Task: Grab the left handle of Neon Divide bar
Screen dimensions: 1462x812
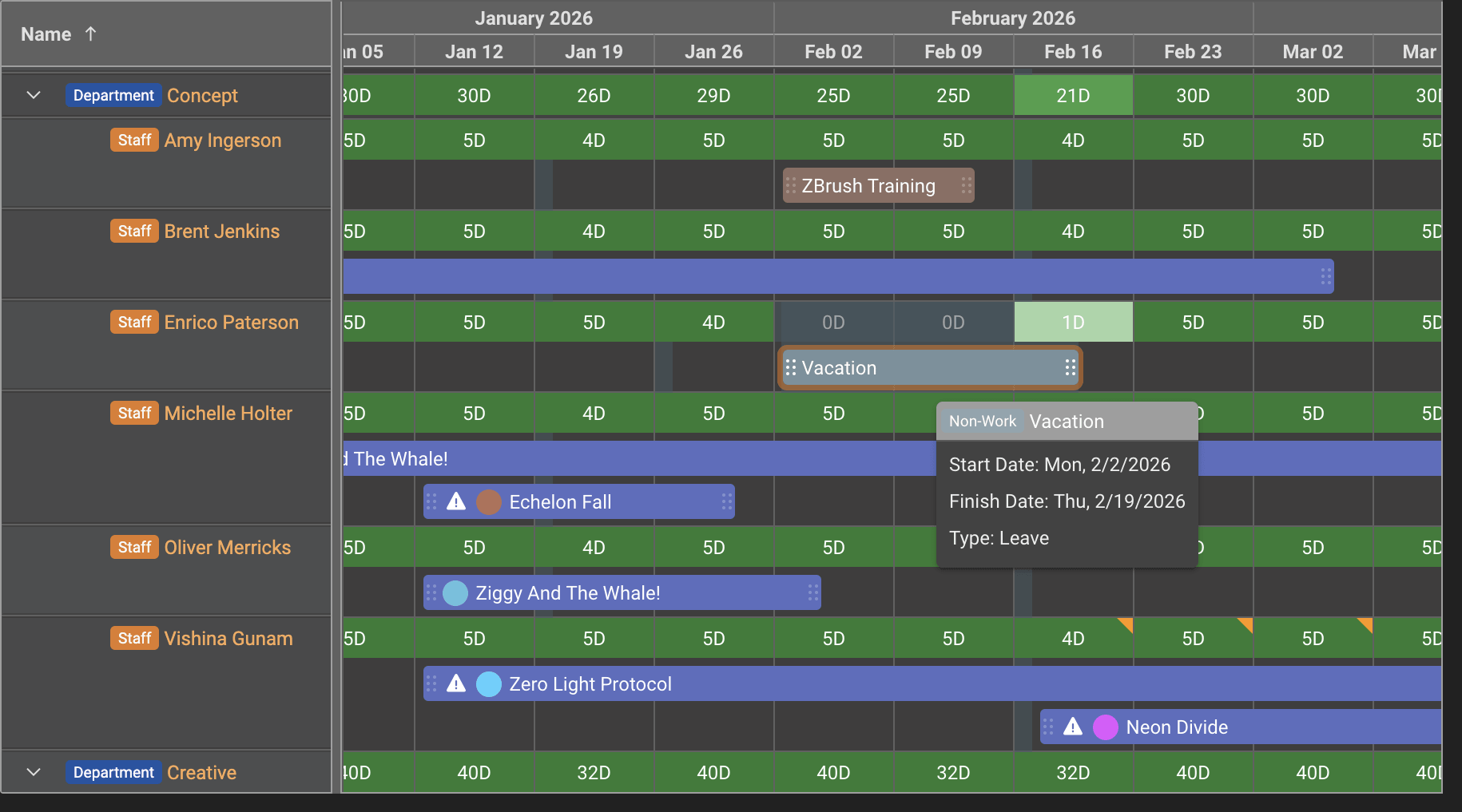Action: 1048,727
